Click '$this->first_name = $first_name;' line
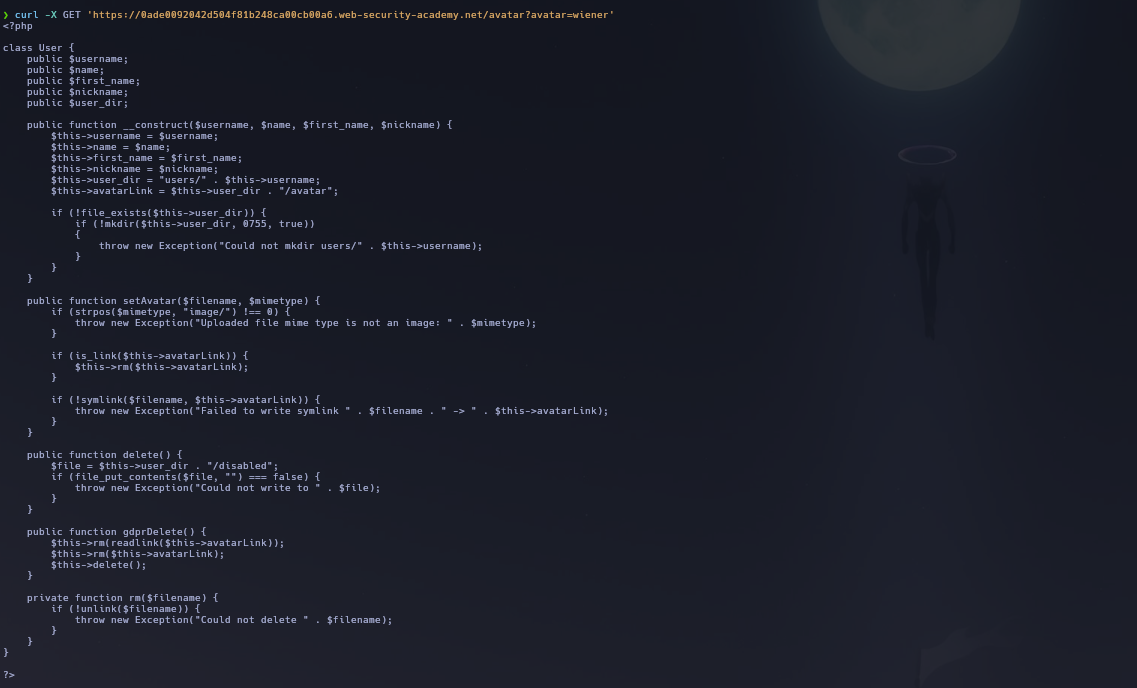The width and height of the screenshot is (1137, 688). click(146, 158)
